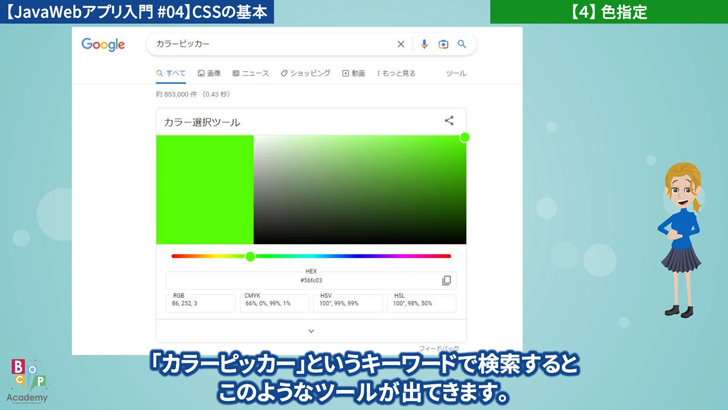Open the 画像 (Images) tab
Viewport: 728px width, 410px height.
click(x=209, y=73)
